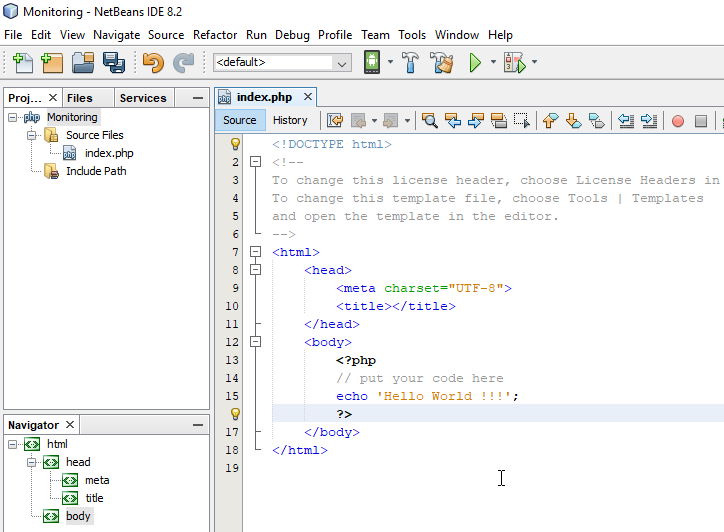724x532 pixels.
Task: Click the Next Bookmark icon
Action: [x=573, y=121]
